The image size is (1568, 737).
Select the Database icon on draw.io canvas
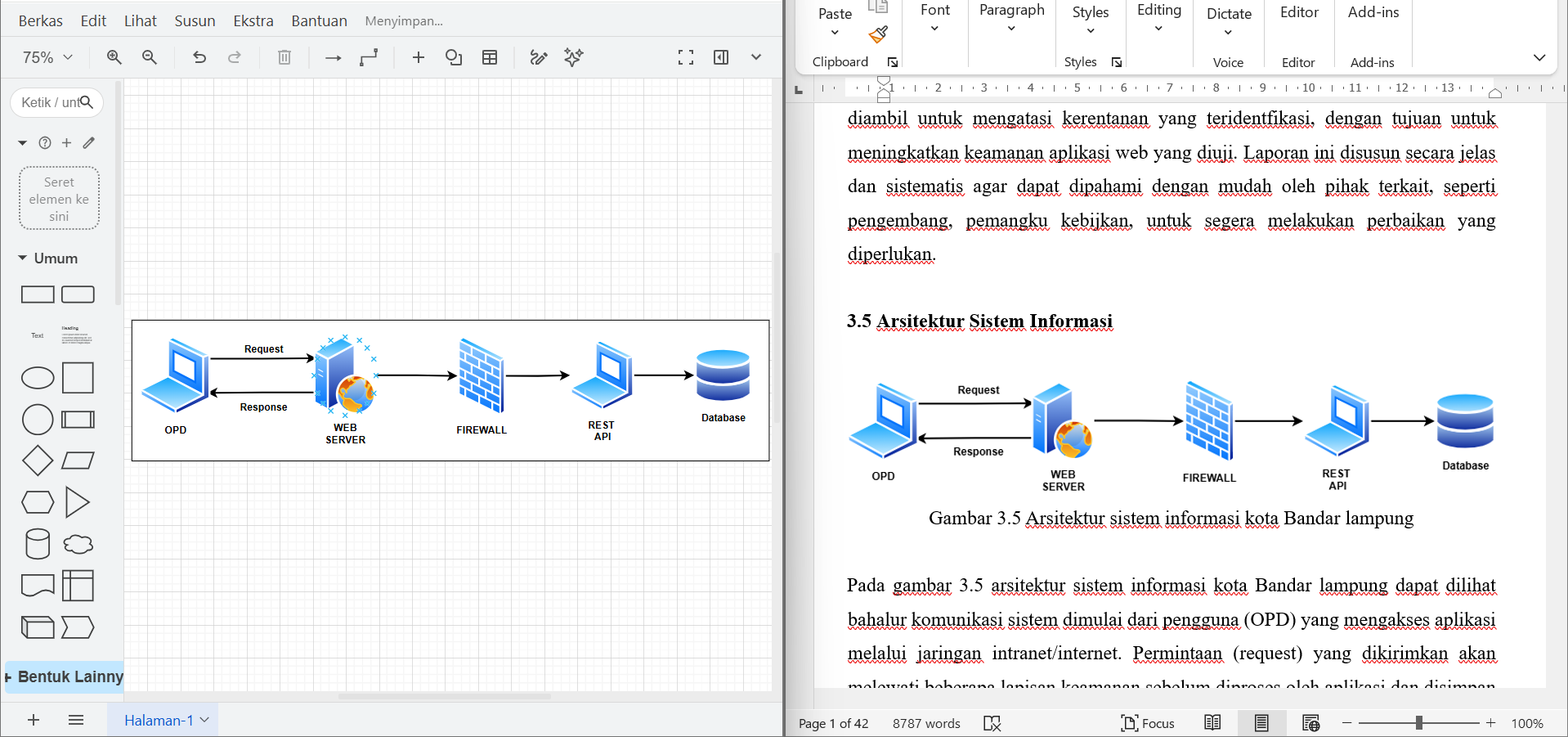724,375
